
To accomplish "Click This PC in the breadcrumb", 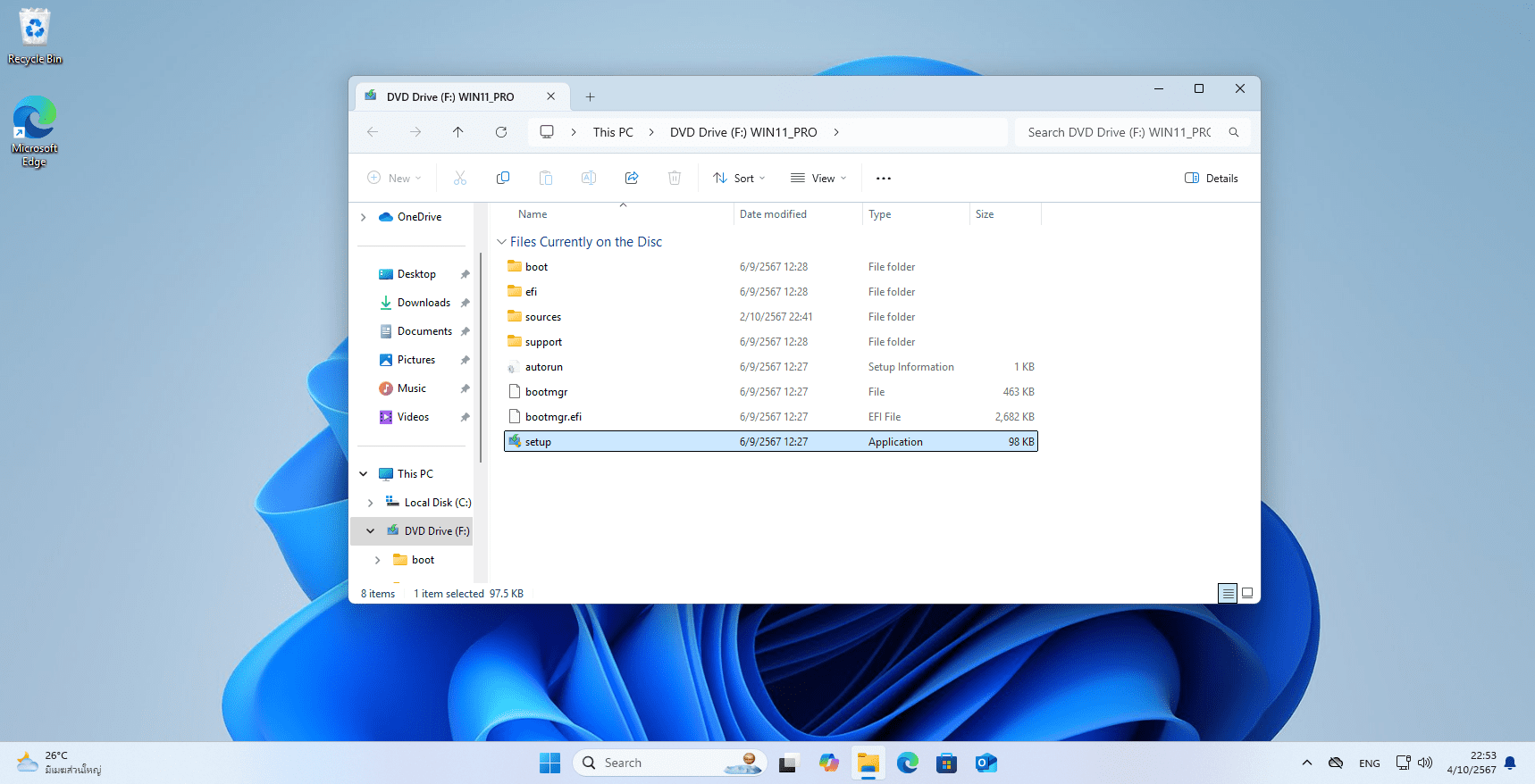I will tap(613, 132).
